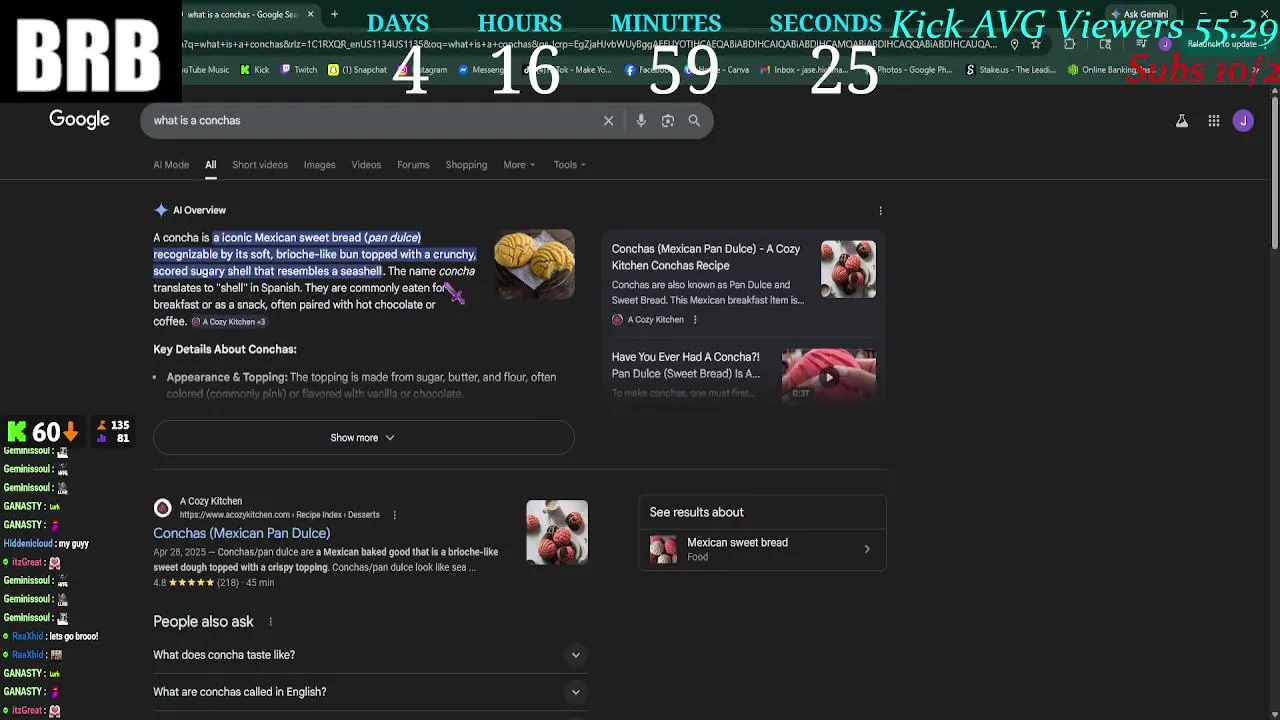Start voice search with the microphone icon
This screenshot has height=720, width=1280.
[641, 121]
